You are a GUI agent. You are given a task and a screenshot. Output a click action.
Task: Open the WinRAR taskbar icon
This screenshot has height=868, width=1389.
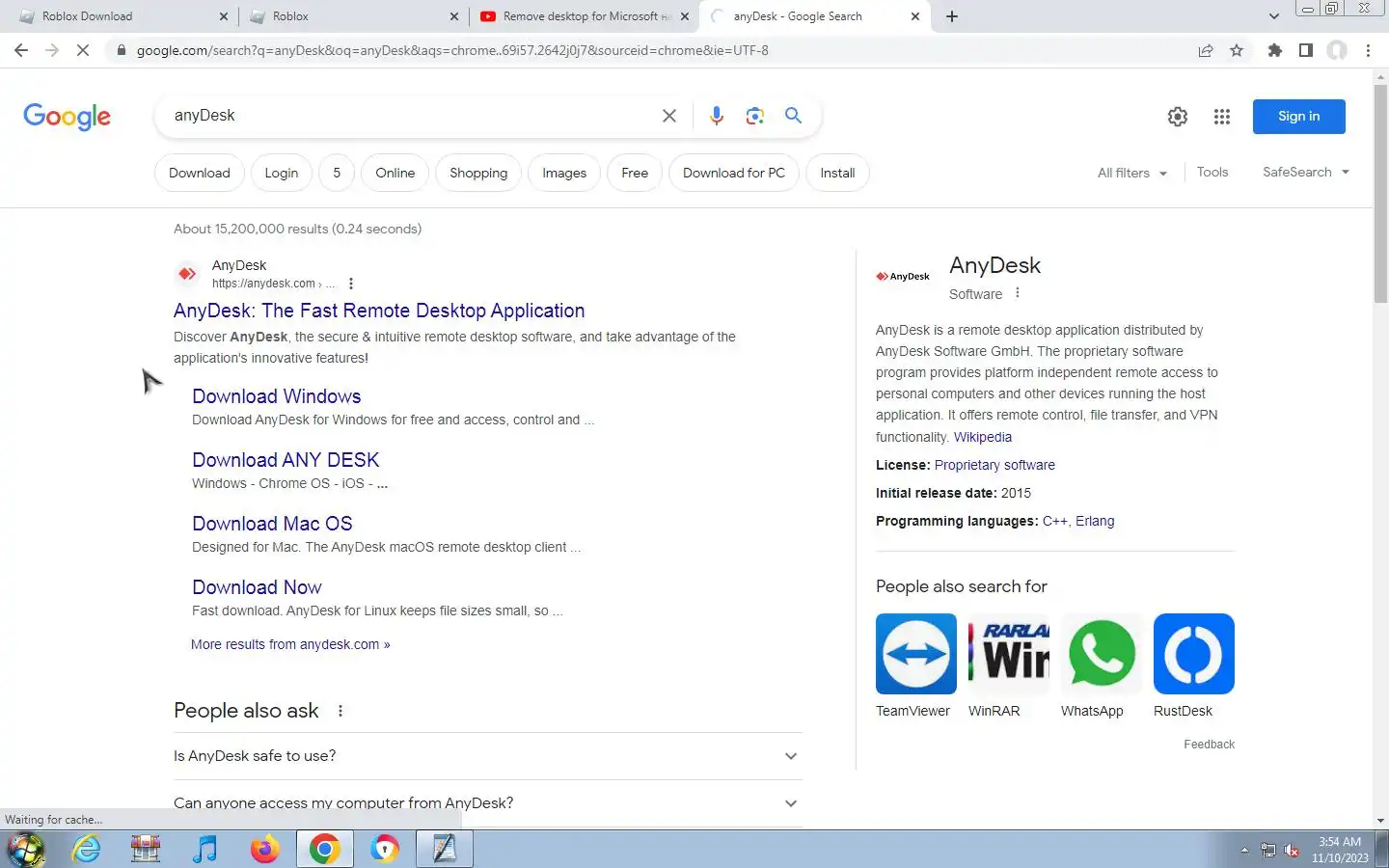(146, 850)
